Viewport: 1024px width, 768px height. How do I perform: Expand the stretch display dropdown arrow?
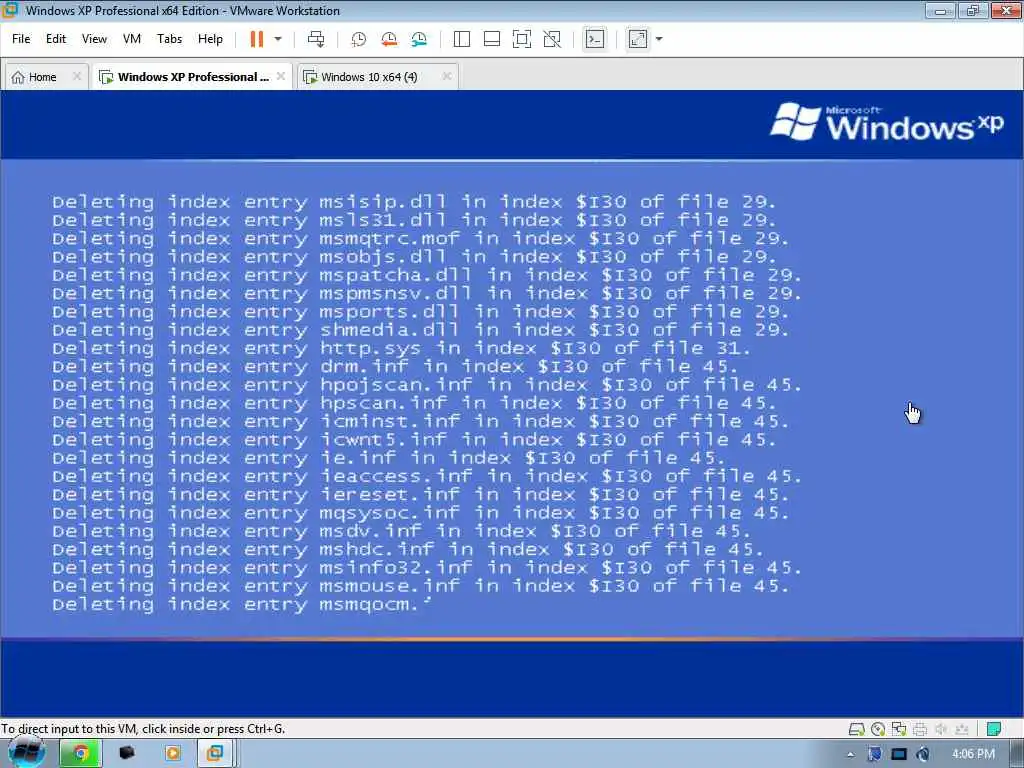659,39
